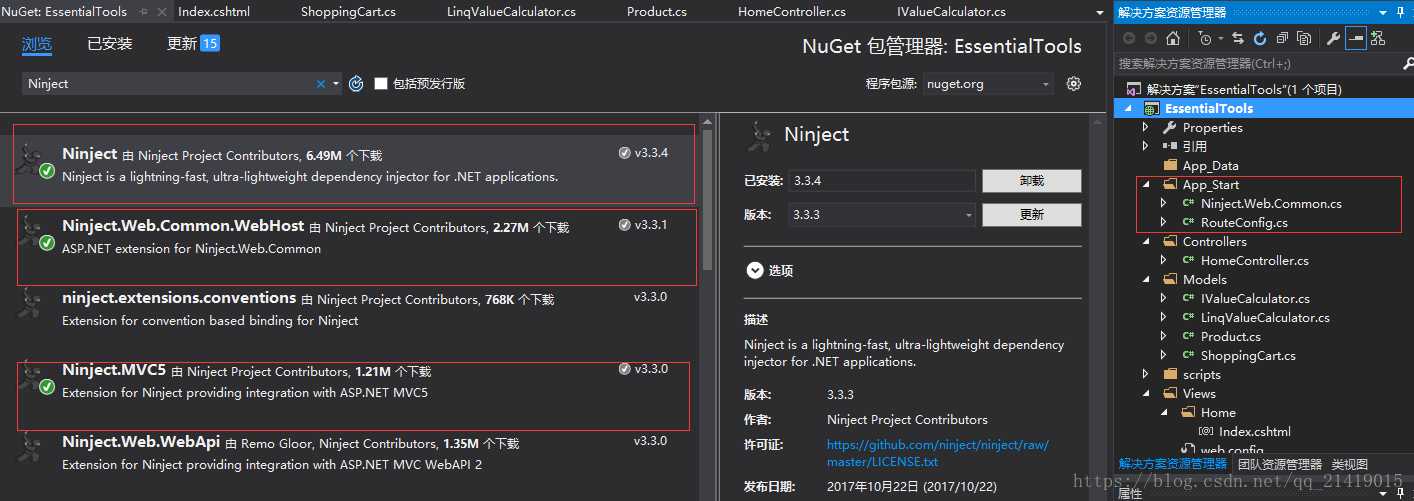
Task: Expand the Ninject.Web.Common.cs node arrow
Action: coord(1164,203)
